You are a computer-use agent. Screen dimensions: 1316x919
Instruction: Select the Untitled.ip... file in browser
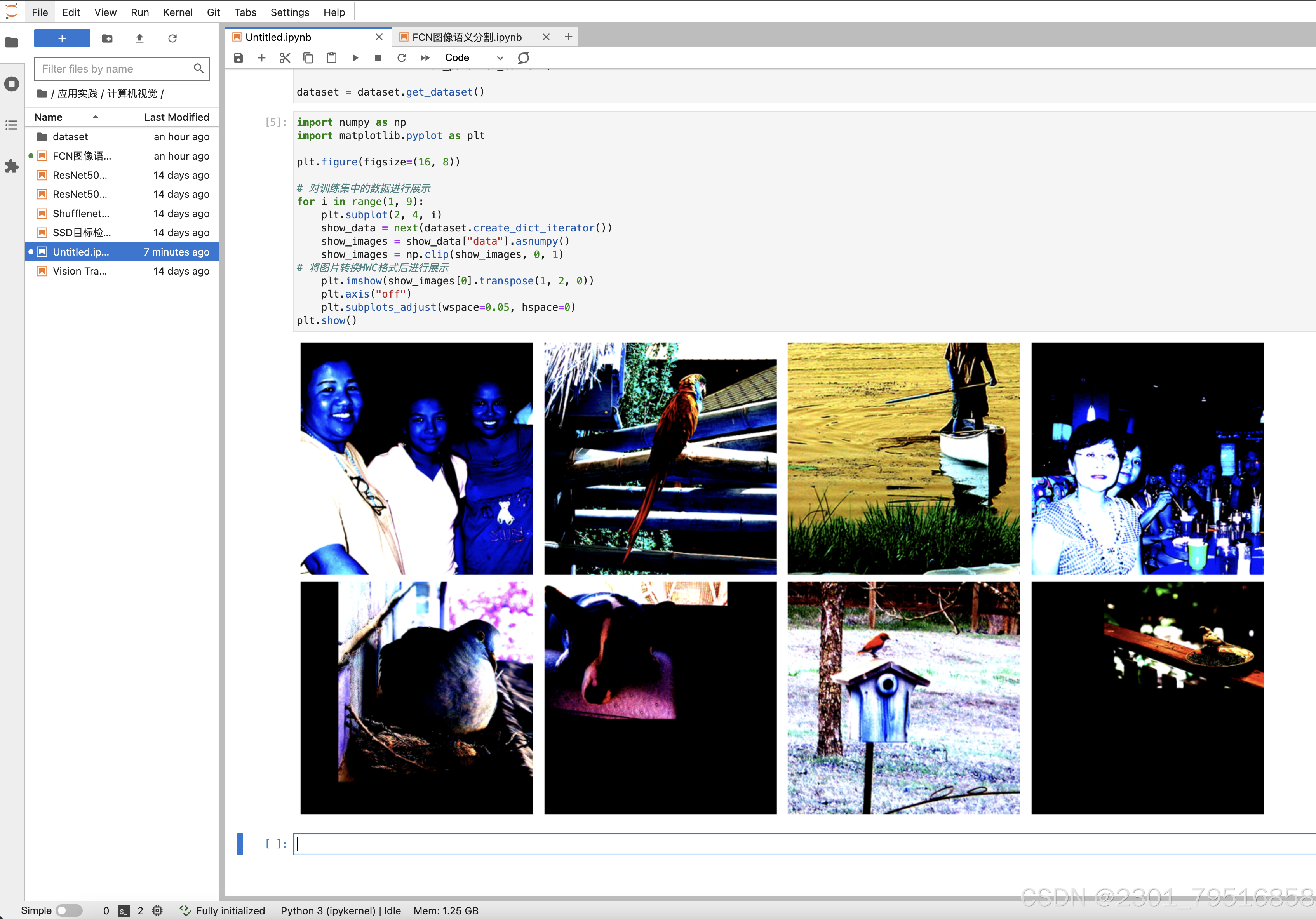tap(122, 252)
